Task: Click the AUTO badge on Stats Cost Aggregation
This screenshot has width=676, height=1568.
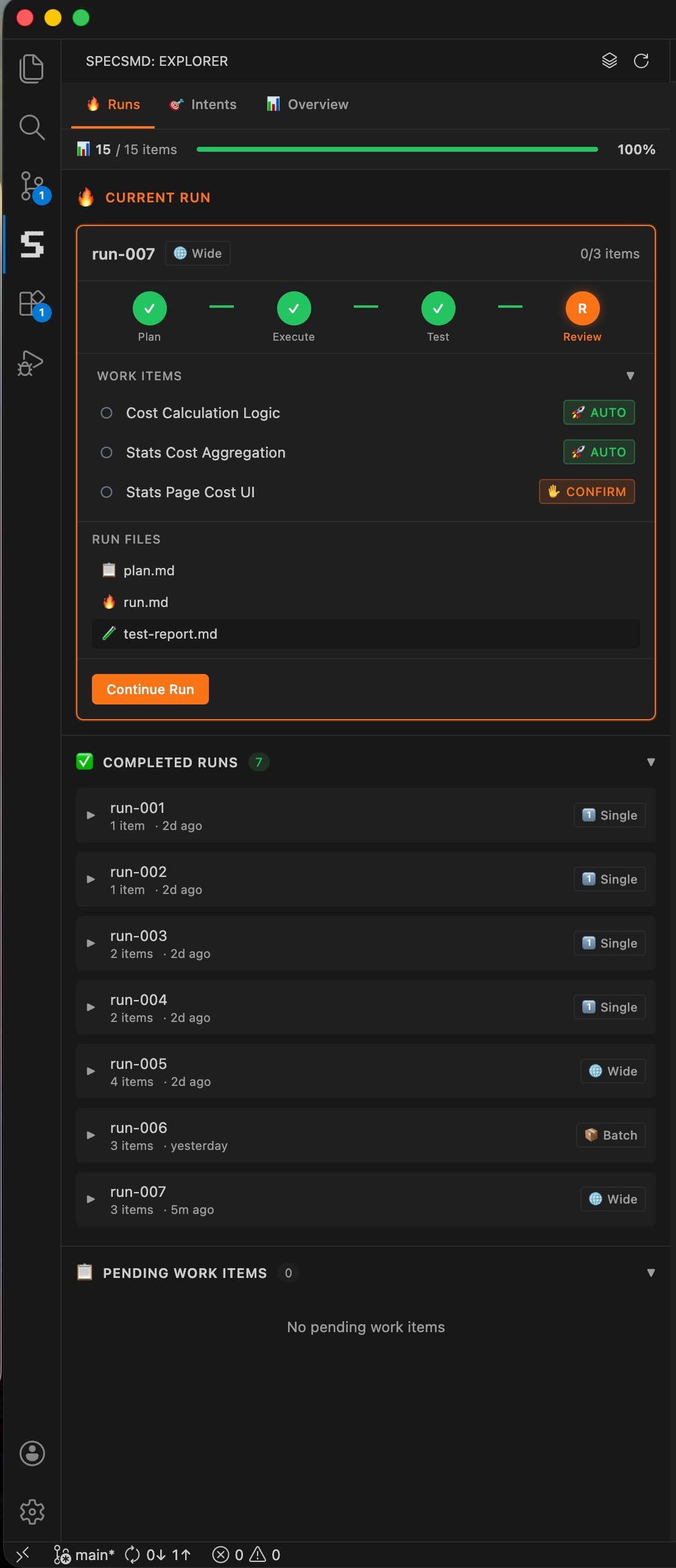Action: 599,452
